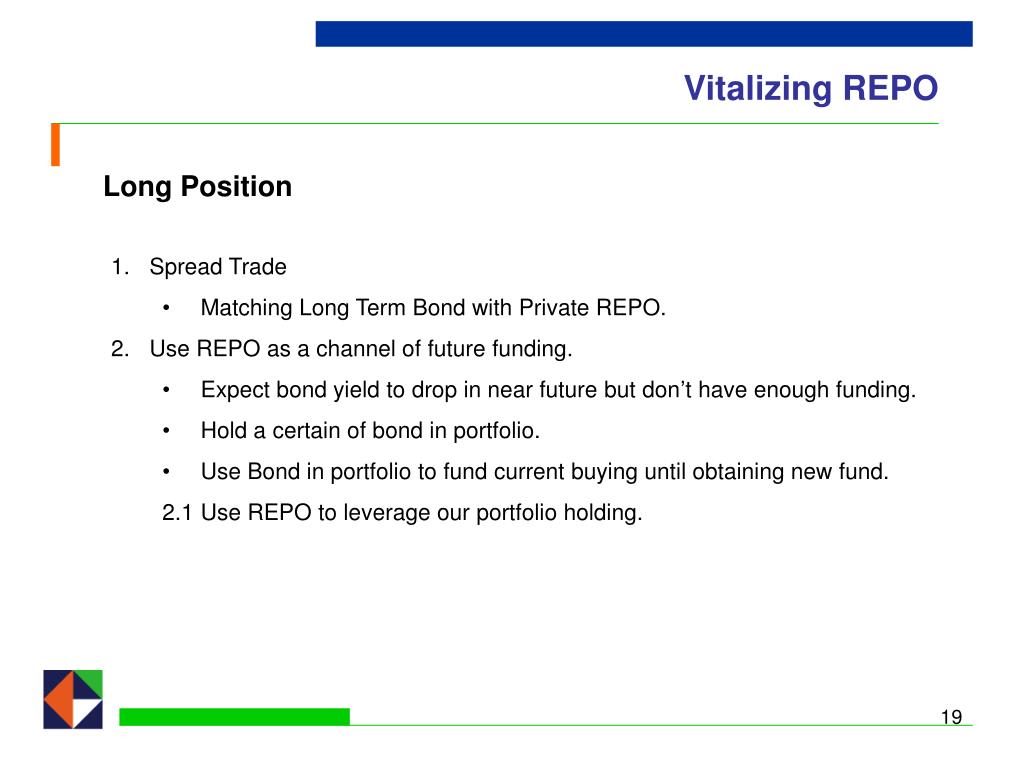Select the Long Position heading
The width and height of the screenshot is (1024, 768).
coord(197,187)
